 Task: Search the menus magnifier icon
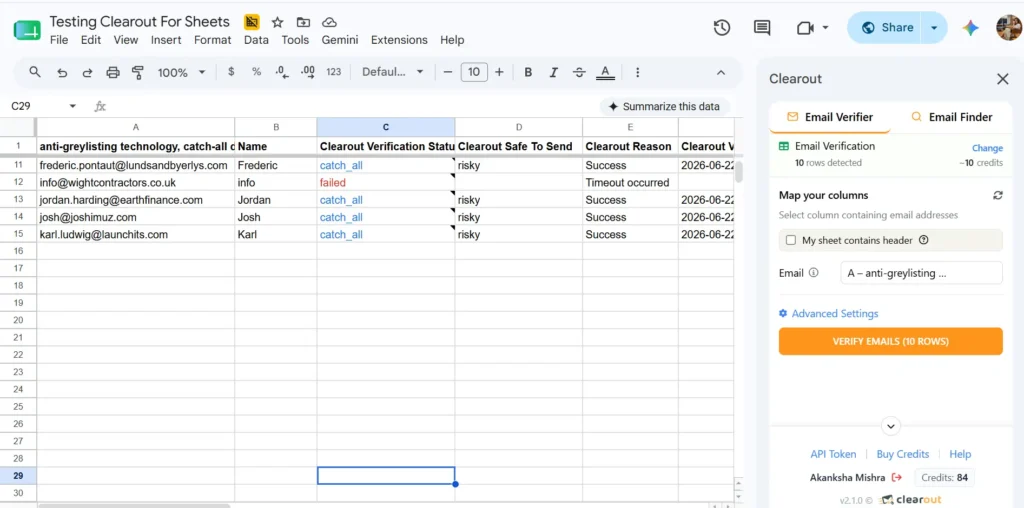(x=35, y=72)
